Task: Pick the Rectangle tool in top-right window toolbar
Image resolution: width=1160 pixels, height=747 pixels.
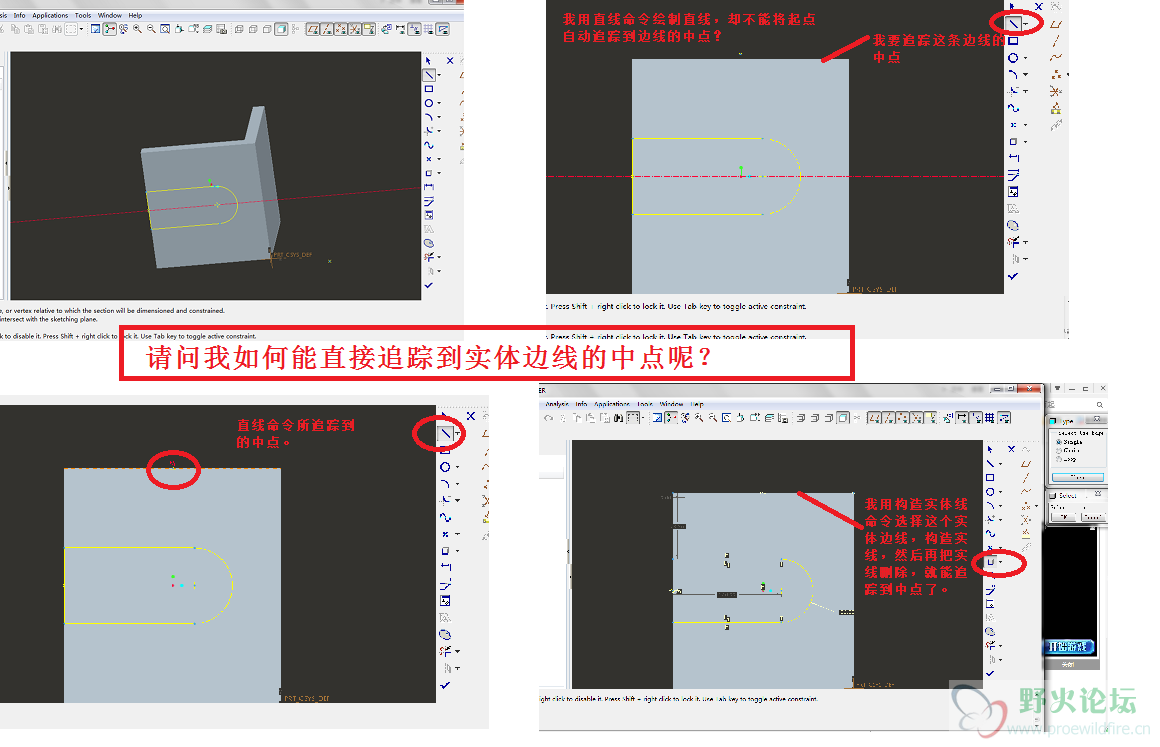Action: pyautogui.click(x=1013, y=40)
